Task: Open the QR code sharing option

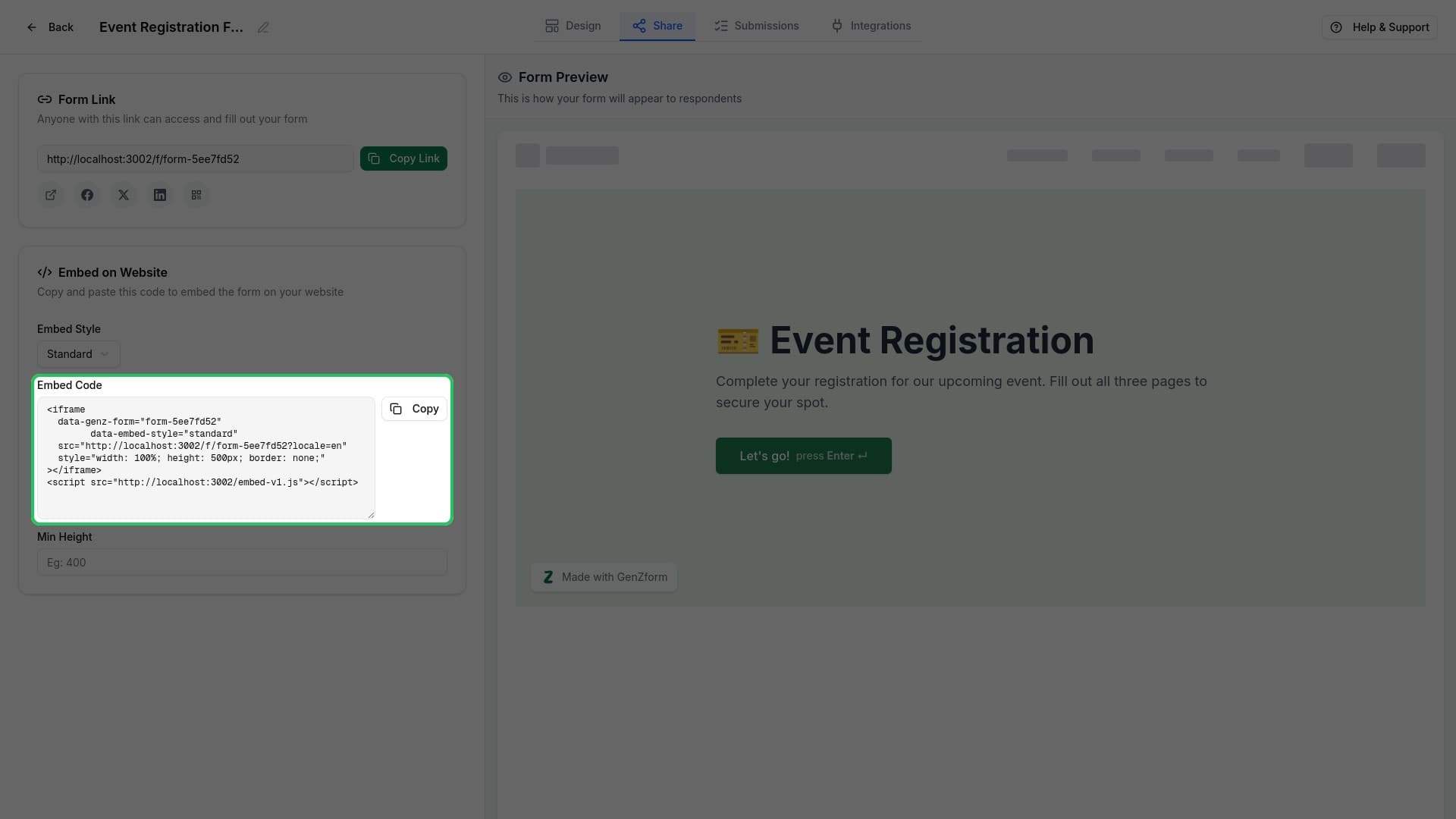Action: (196, 195)
